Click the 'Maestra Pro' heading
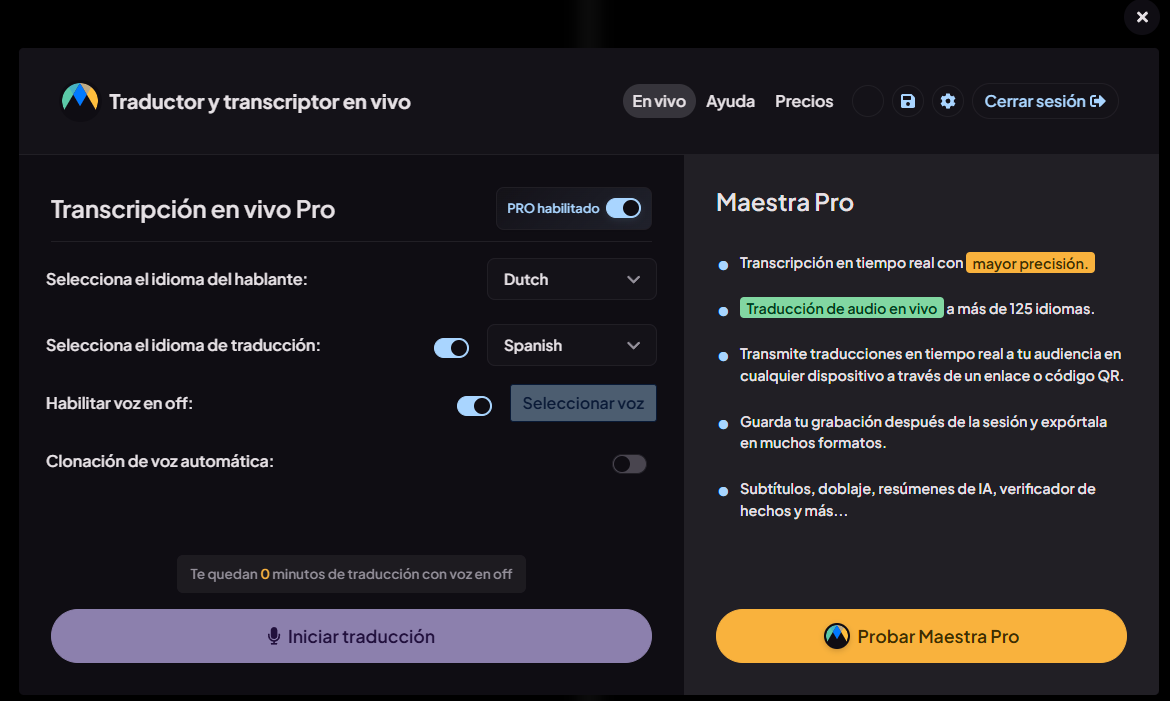This screenshot has height=701, width=1170. point(785,202)
